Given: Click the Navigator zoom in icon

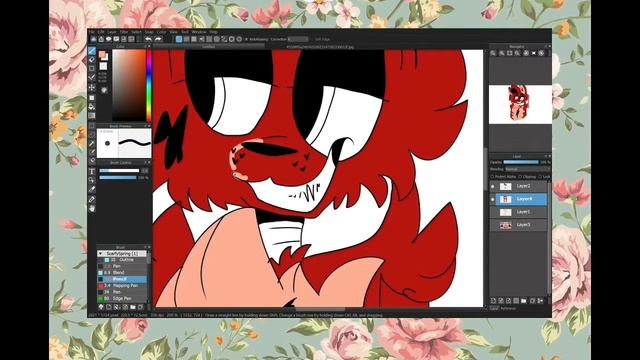Looking at the screenshot, I should pyautogui.click(x=493, y=53).
